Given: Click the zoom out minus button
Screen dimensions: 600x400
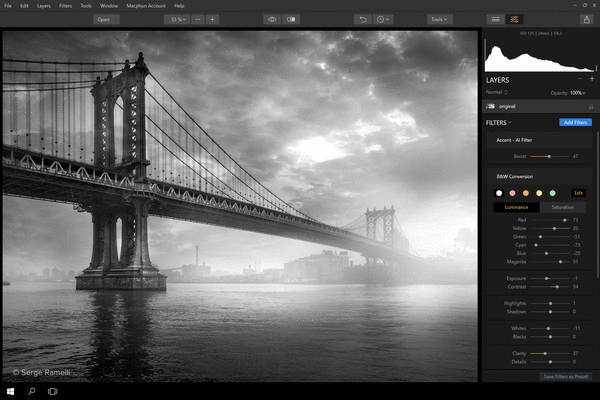Looking at the screenshot, I should click(x=197, y=19).
